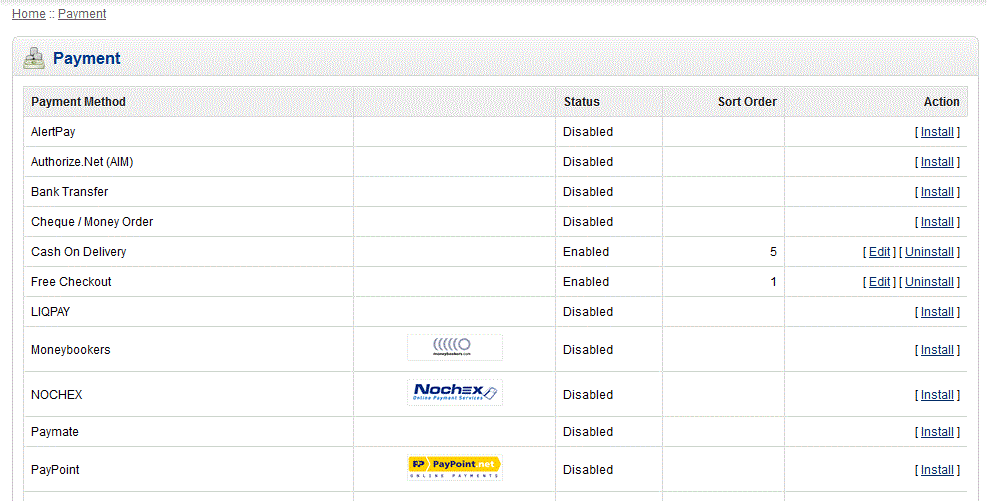Install the NOCHEX payment method
The width and height of the screenshot is (987, 501).
tap(937, 395)
